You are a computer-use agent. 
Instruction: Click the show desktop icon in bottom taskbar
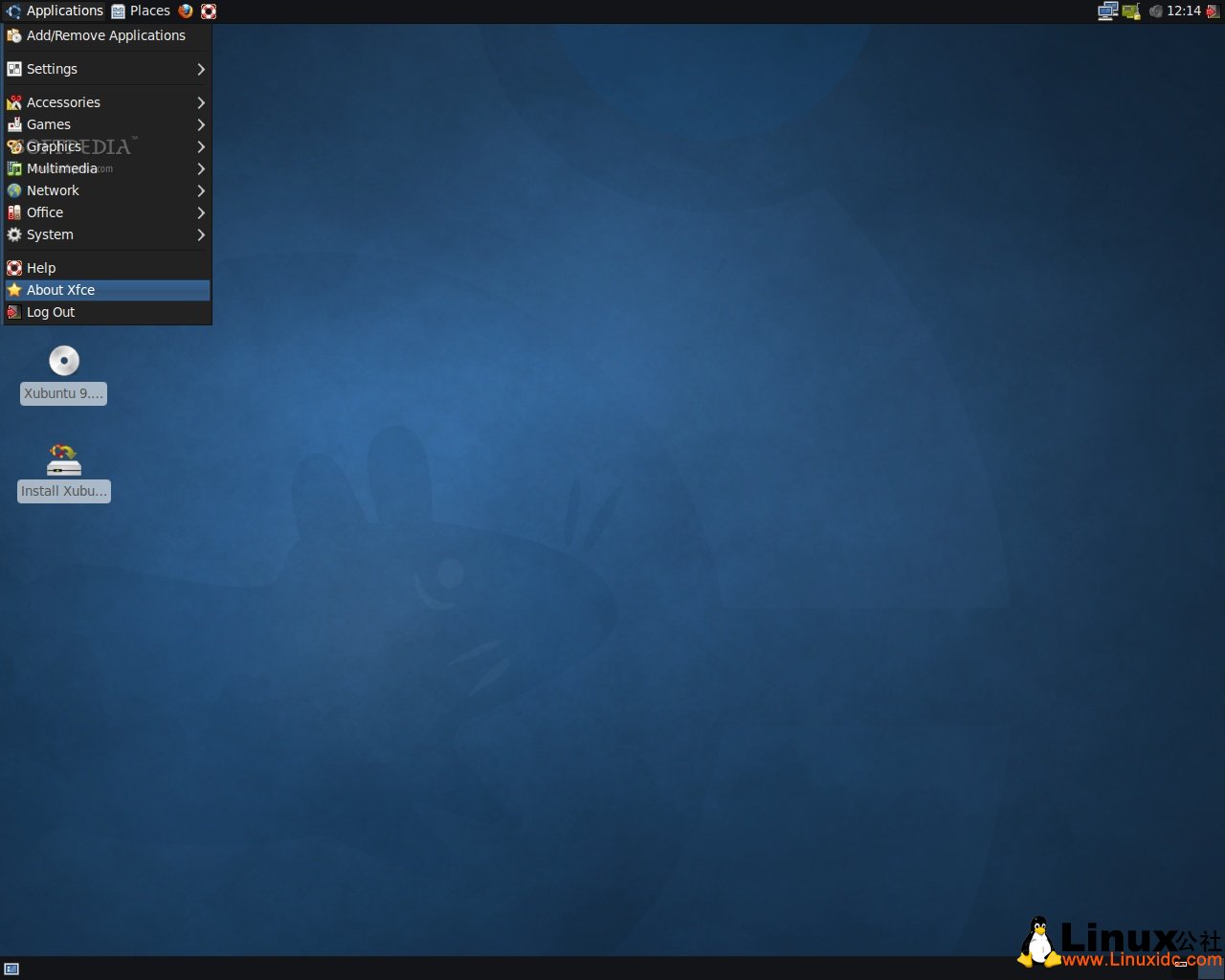[11, 969]
